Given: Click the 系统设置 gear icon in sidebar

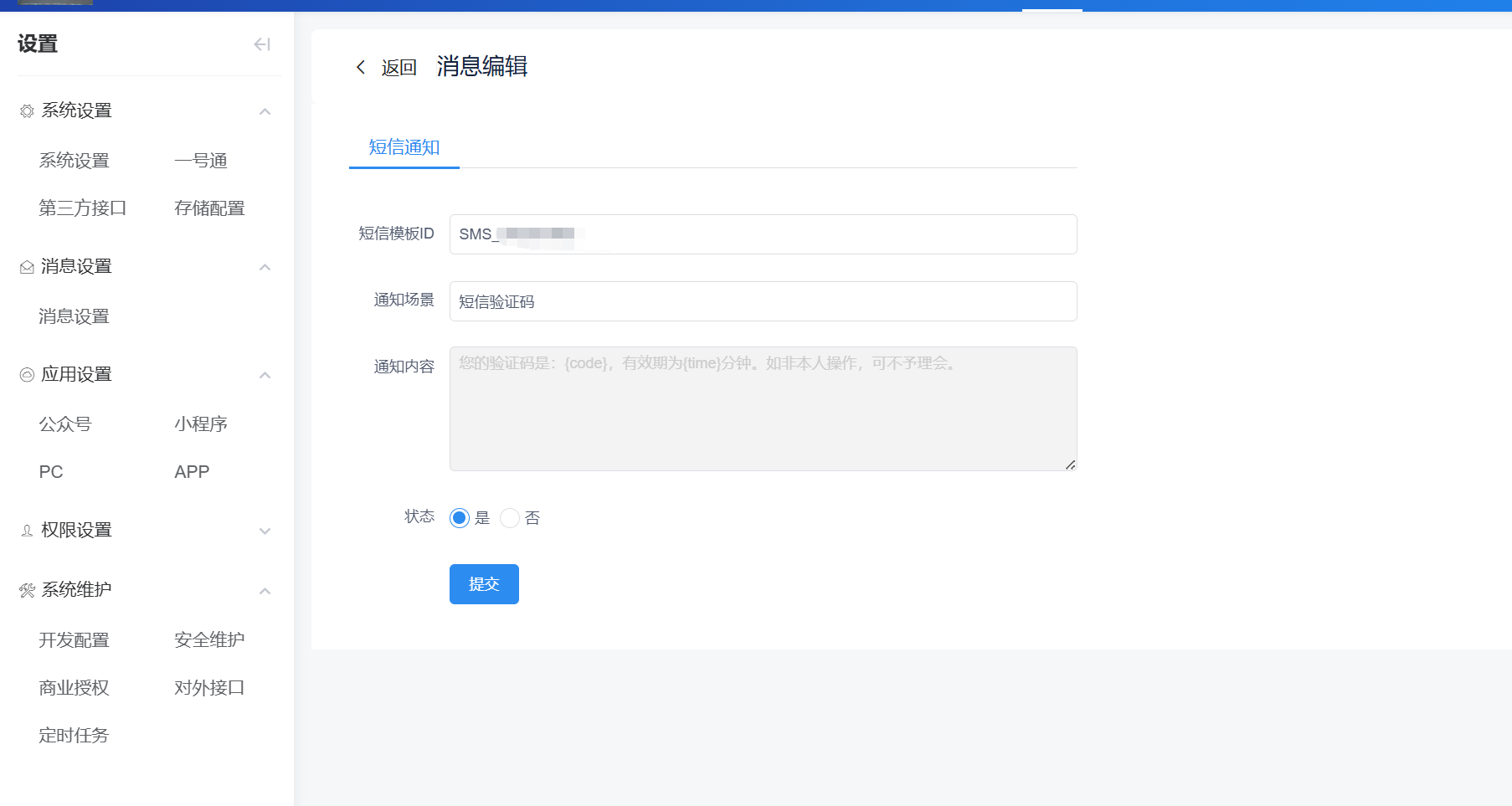Looking at the screenshot, I should click(26, 110).
